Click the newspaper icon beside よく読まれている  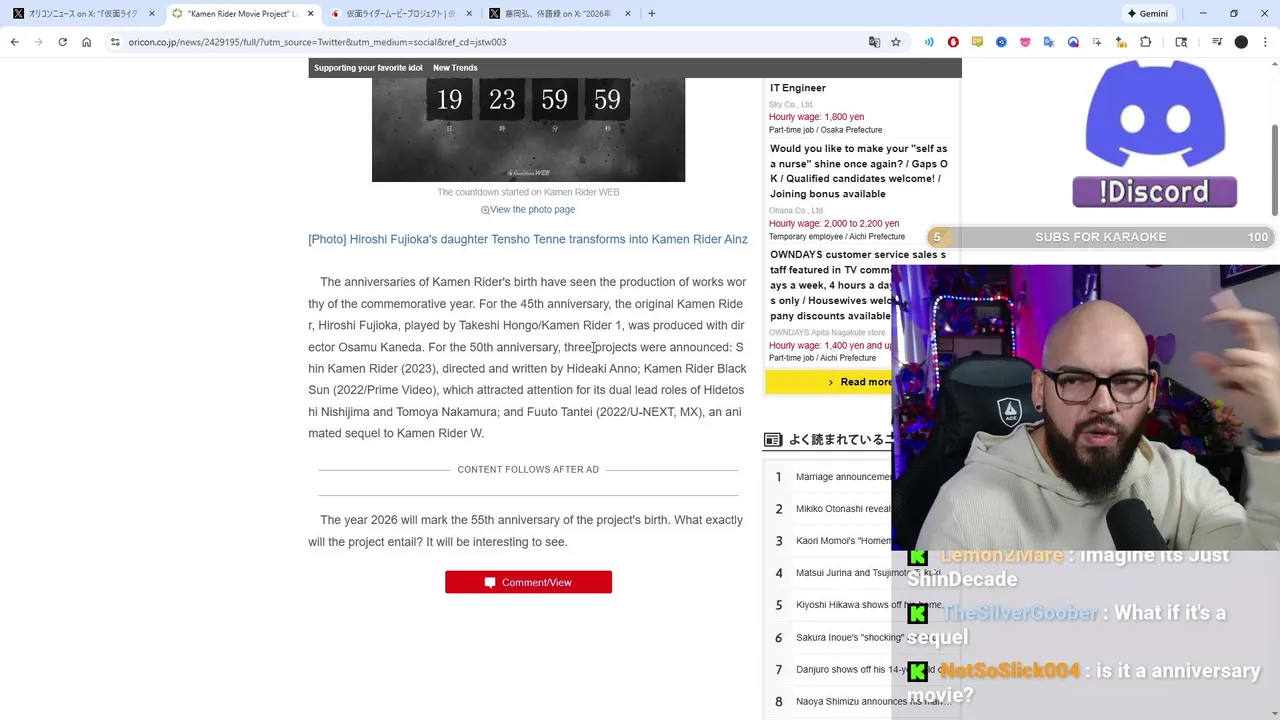[x=773, y=439]
